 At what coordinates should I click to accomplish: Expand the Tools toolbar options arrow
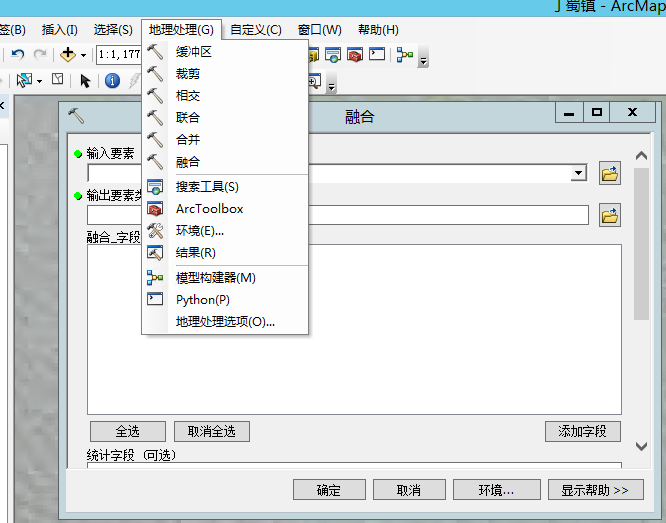331,85
